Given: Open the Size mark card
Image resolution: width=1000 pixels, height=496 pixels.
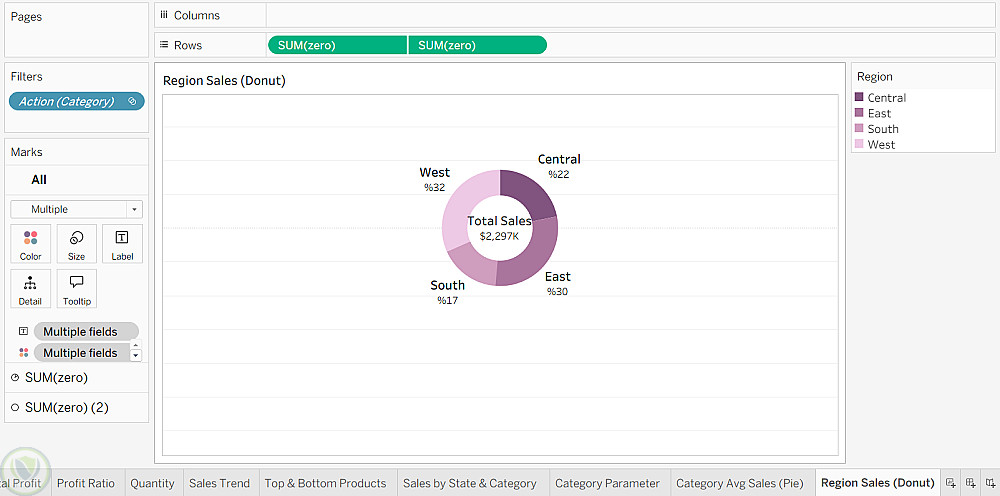Looking at the screenshot, I should (77, 244).
